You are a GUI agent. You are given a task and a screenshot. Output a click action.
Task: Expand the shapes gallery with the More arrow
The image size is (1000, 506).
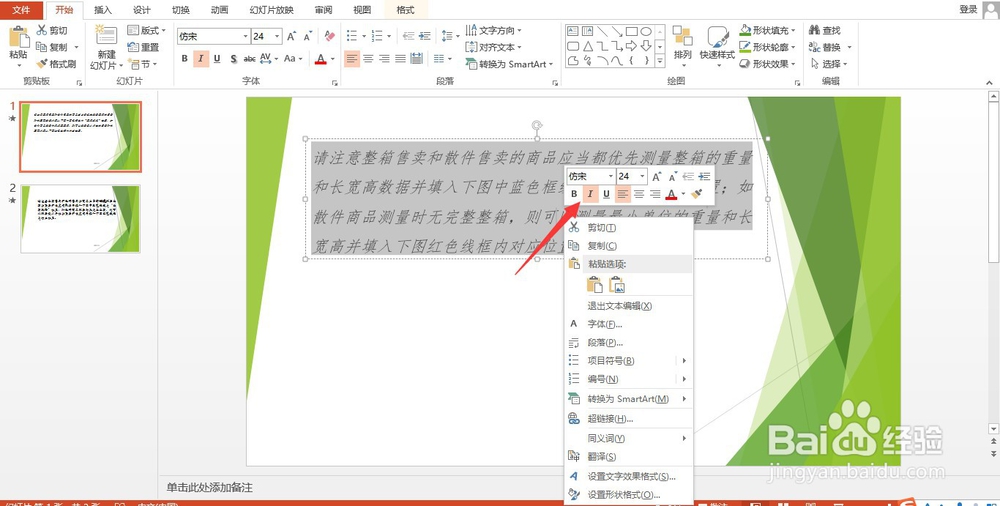[x=659, y=61]
